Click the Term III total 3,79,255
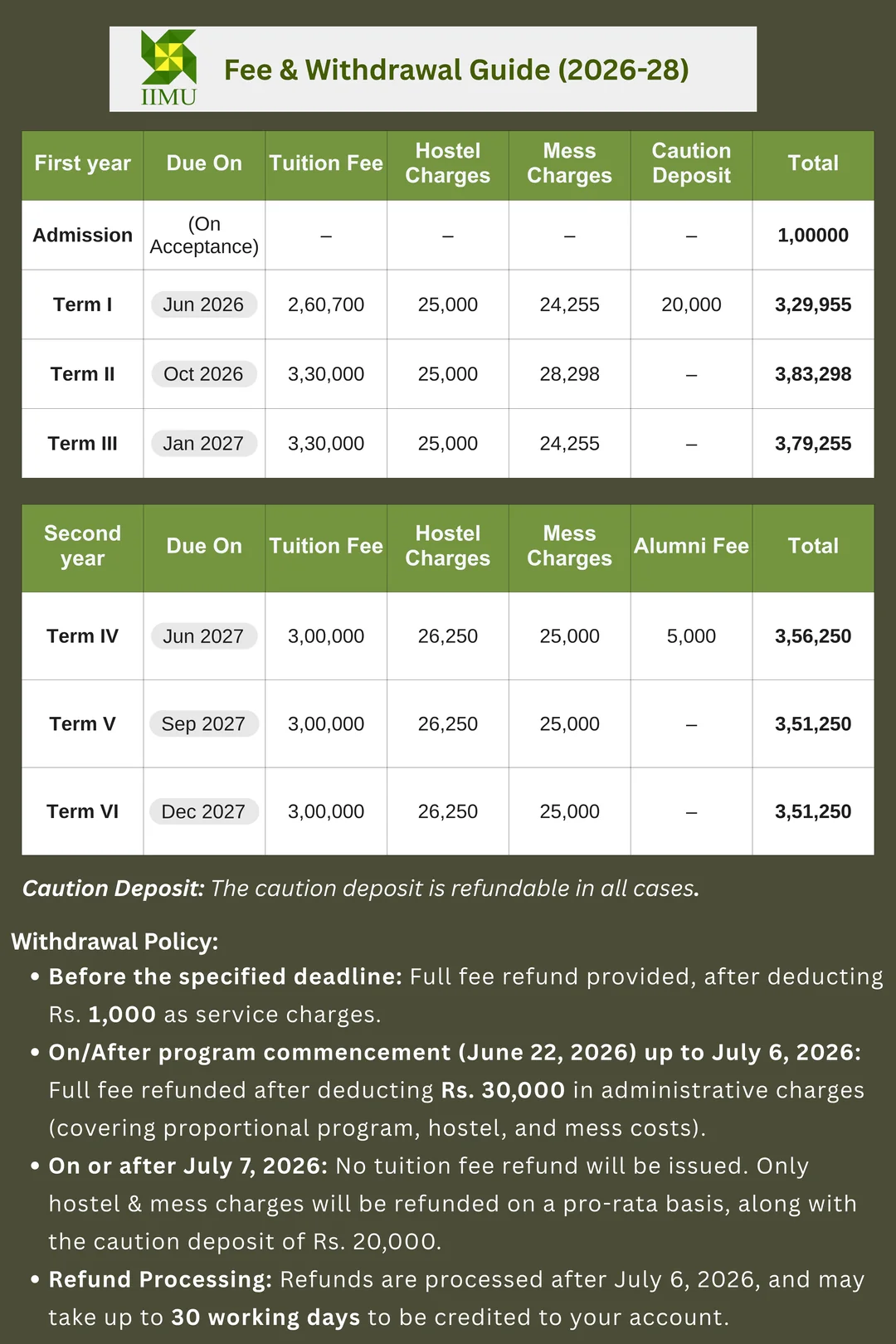Screen dimensions: 896x1344 [813, 444]
